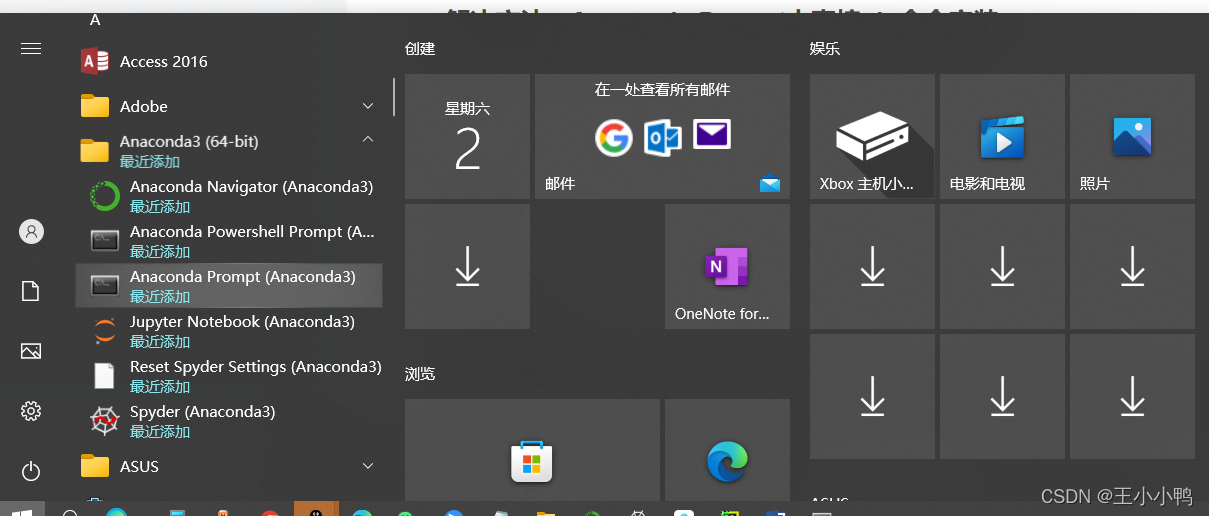Screen dimensions: 1209x516
Task: Click the 创建 tile group header
Action: click(420, 48)
